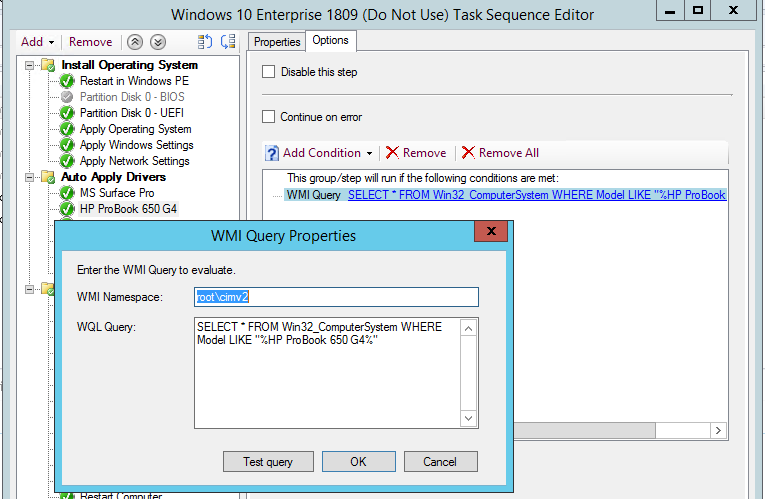765x499 pixels.
Task: Select the MS Surface Pro driver step
Action: tap(117, 193)
